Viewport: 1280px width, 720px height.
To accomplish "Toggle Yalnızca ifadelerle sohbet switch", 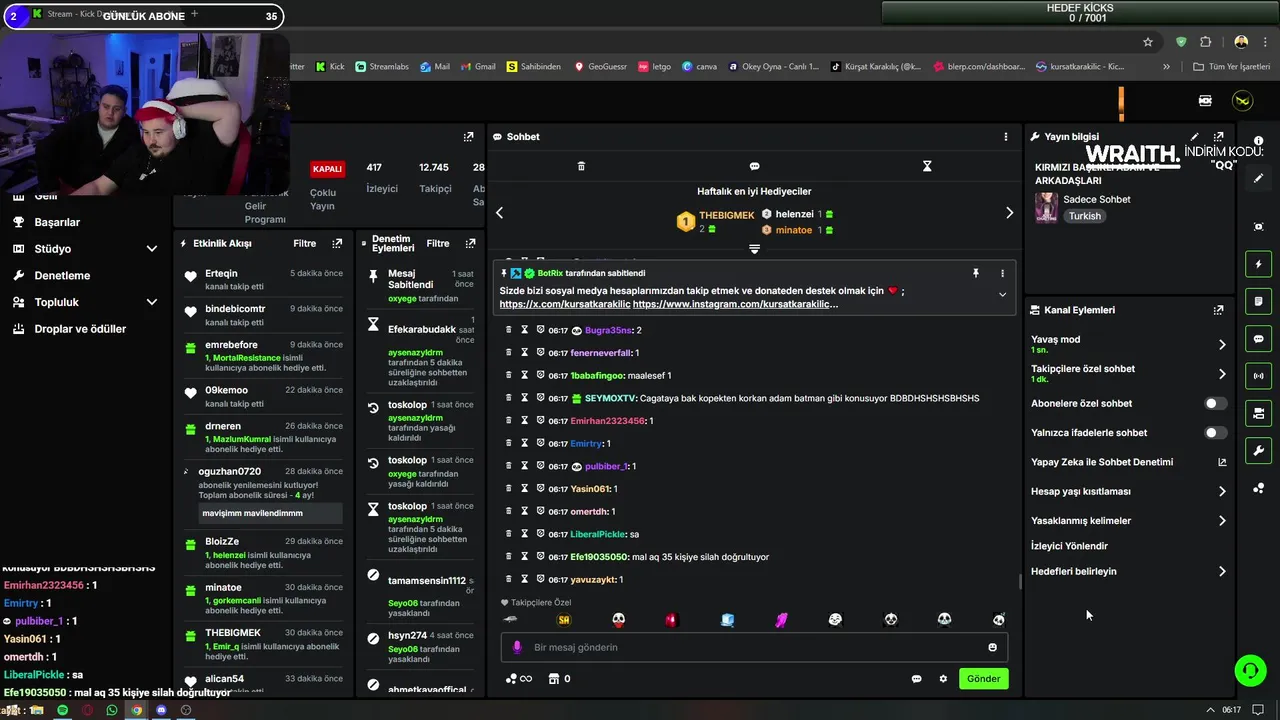I will coord(1215,433).
